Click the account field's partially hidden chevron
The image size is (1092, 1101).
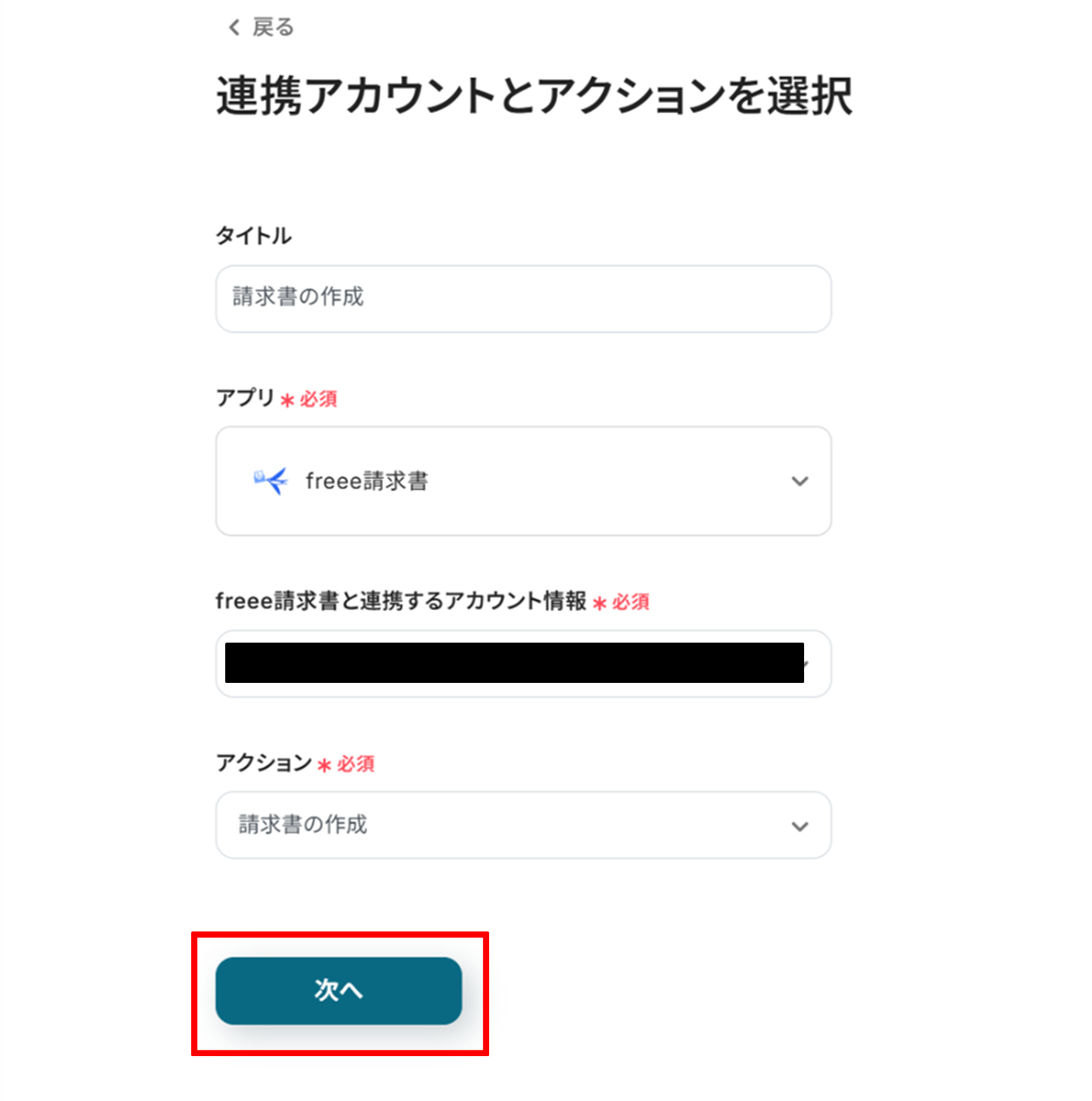point(807,664)
